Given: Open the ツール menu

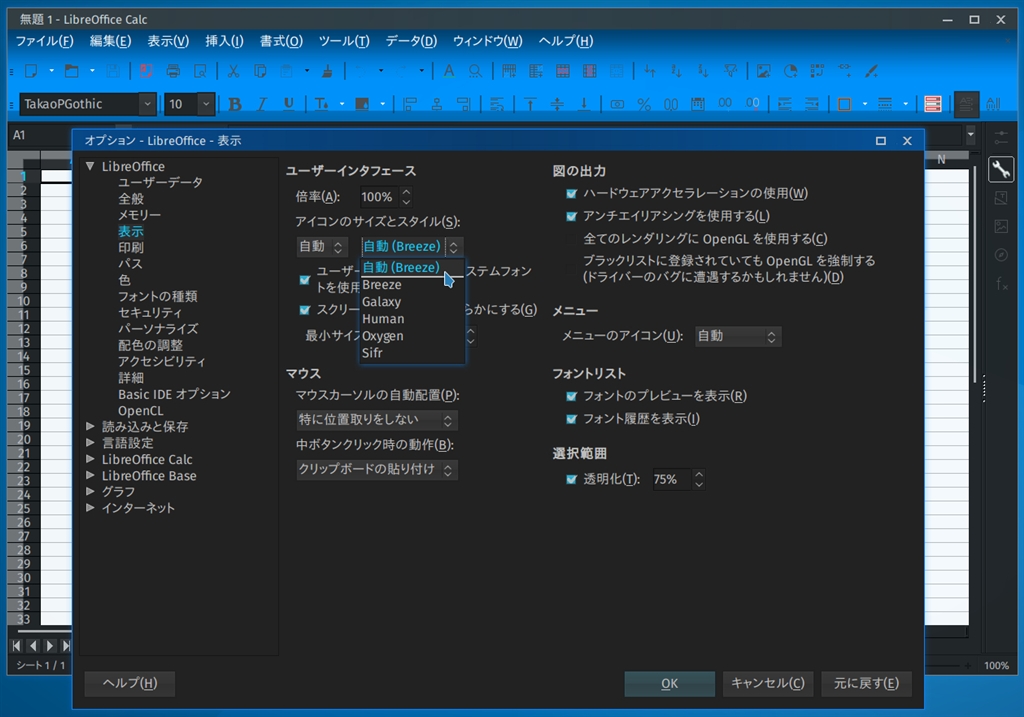Looking at the screenshot, I should pyautogui.click(x=344, y=41).
